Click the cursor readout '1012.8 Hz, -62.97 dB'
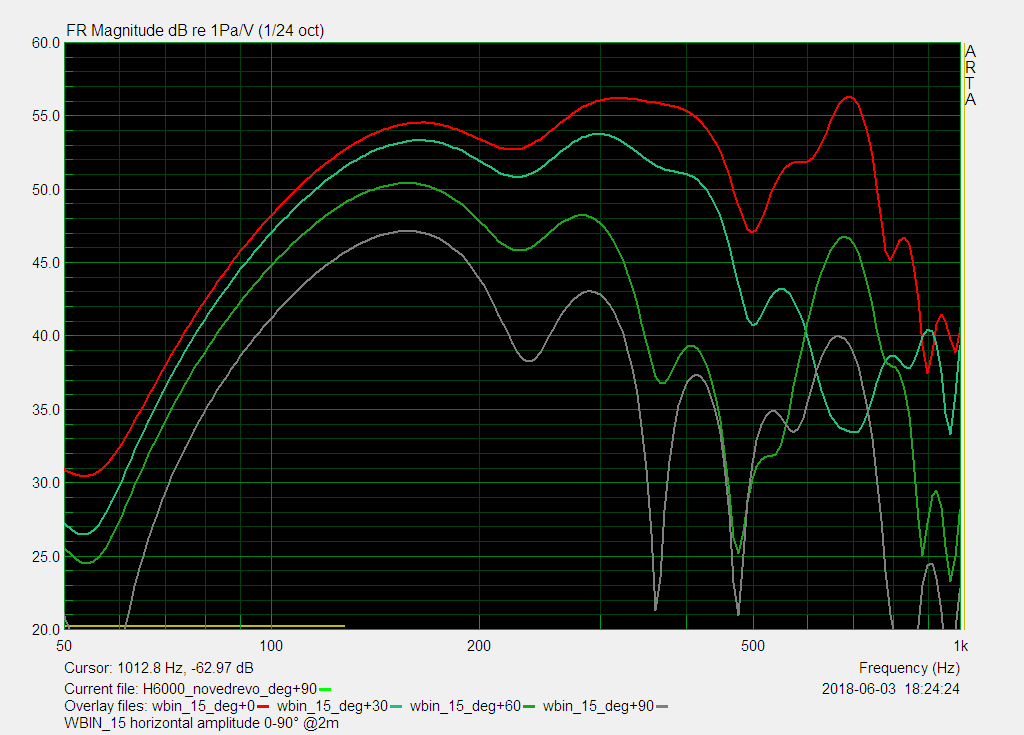Screen dimensions: 1024x735 tap(185, 668)
